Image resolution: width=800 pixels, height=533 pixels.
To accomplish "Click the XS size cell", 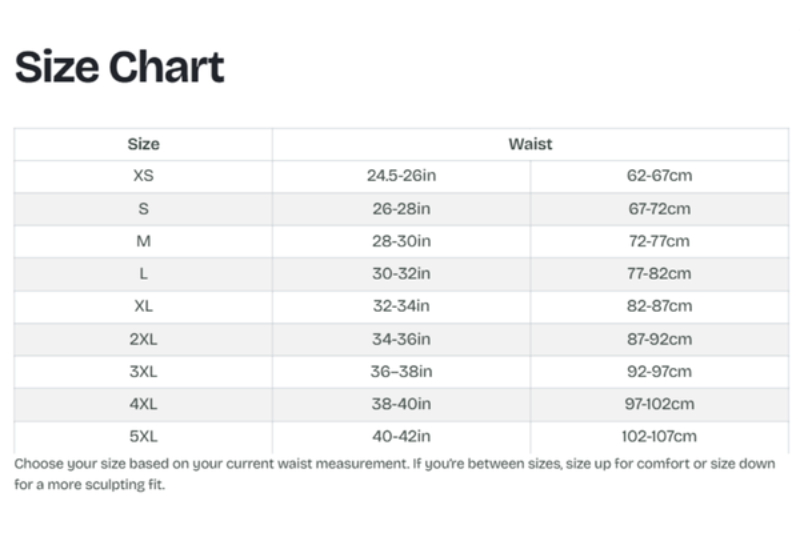I will (143, 176).
